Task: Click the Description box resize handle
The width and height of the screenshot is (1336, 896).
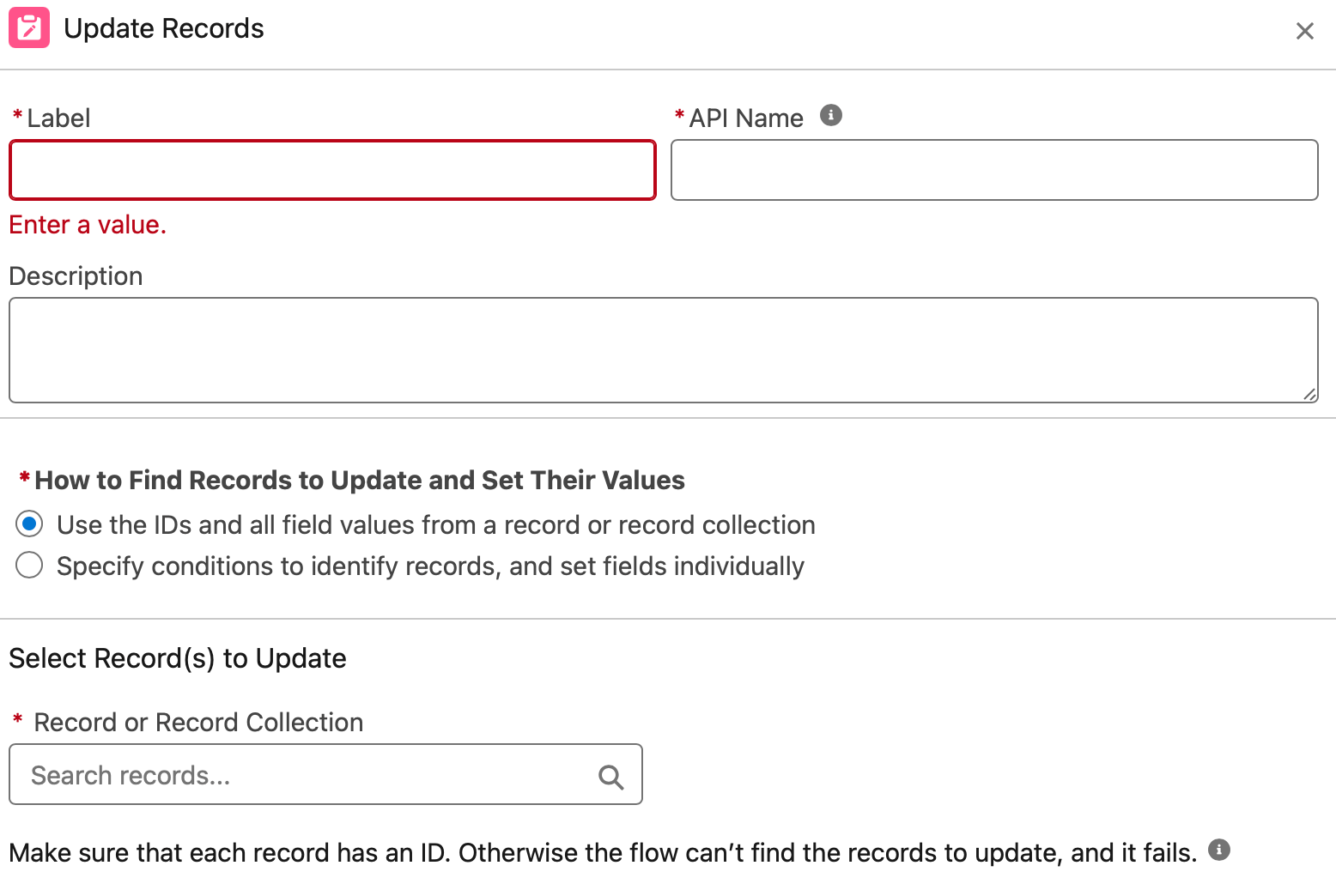Action: [x=1309, y=394]
